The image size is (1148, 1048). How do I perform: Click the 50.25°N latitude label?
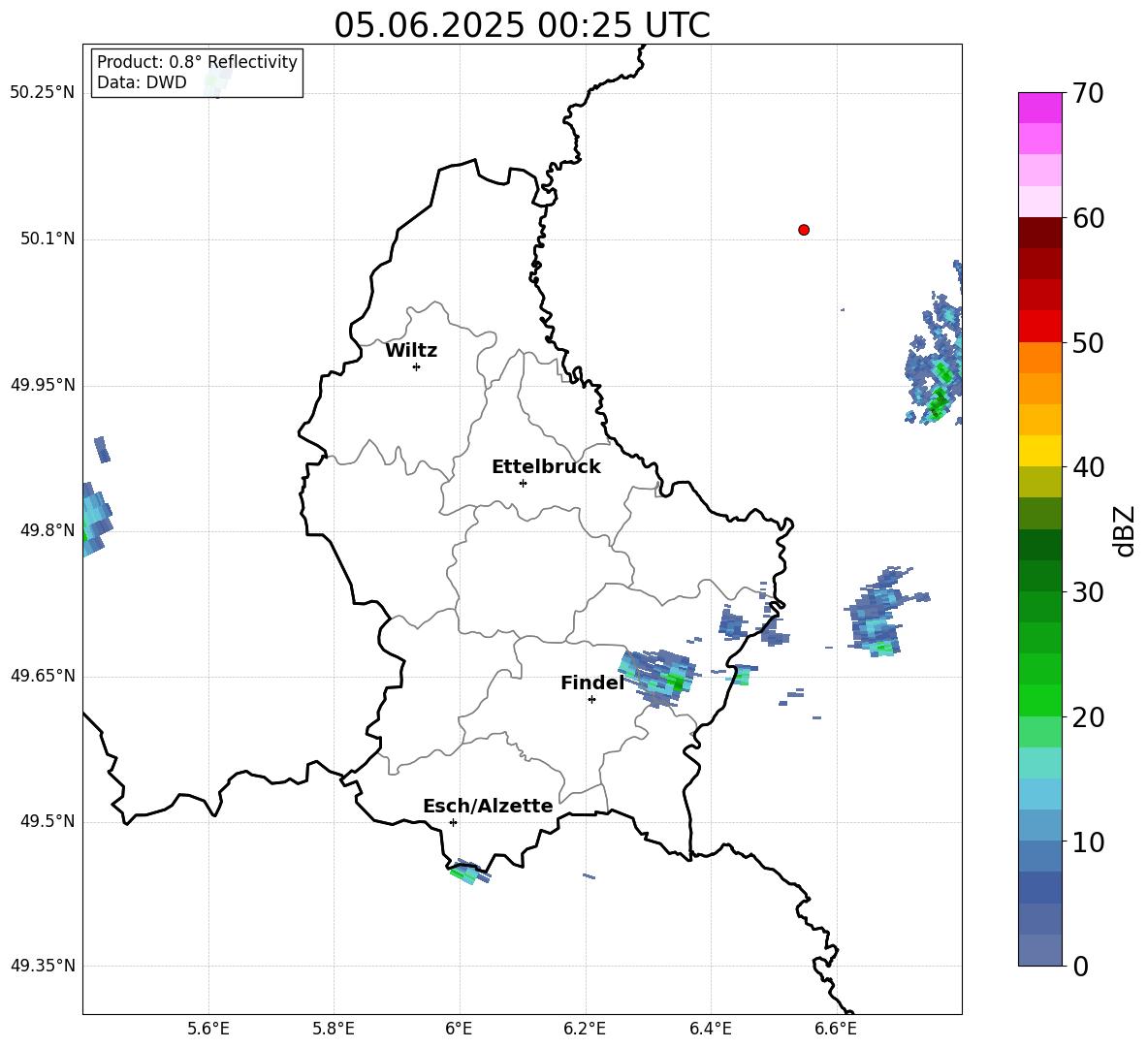pyautogui.click(x=43, y=93)
